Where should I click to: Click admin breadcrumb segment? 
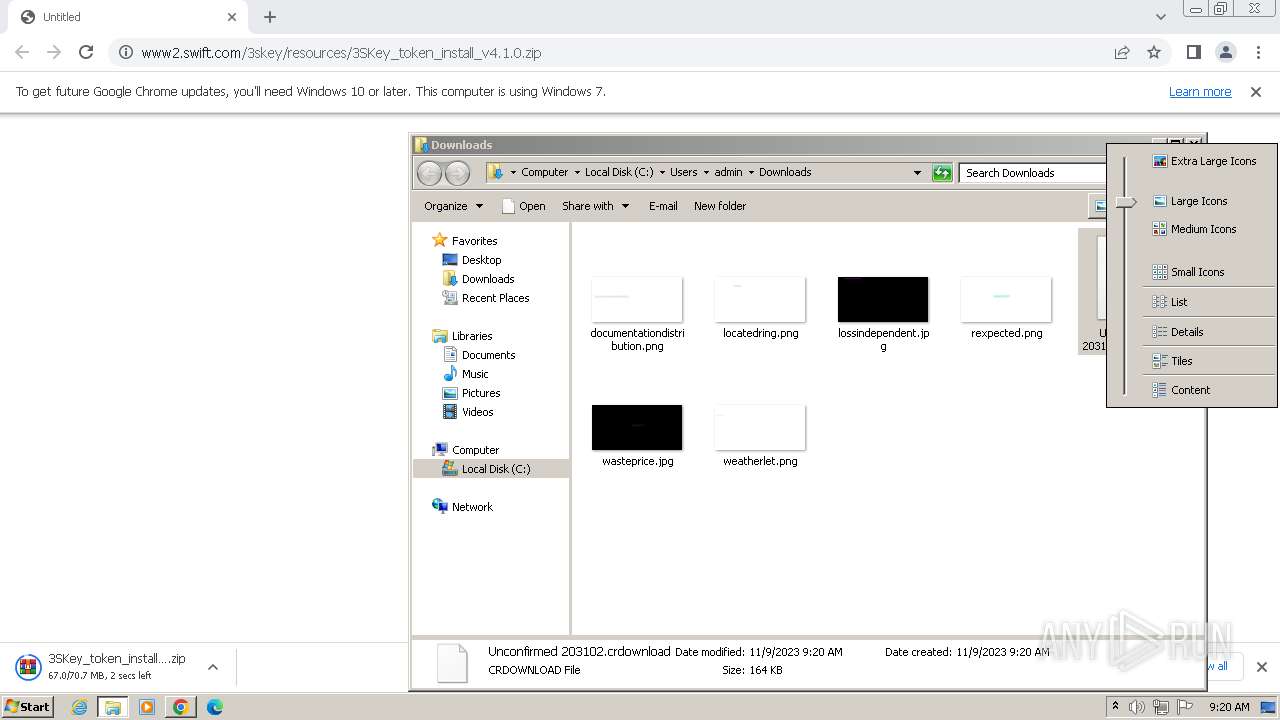tap(728, 172)
